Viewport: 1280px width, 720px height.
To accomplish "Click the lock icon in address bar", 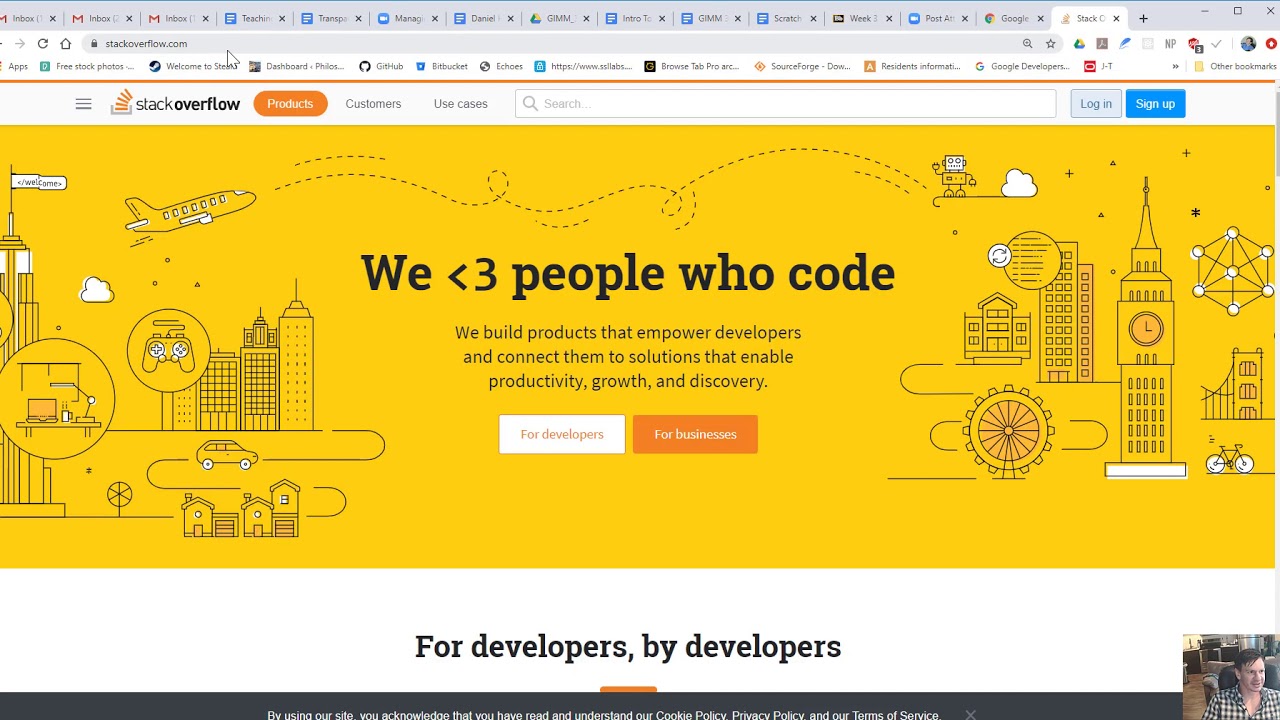I will [x=93, y=44].
